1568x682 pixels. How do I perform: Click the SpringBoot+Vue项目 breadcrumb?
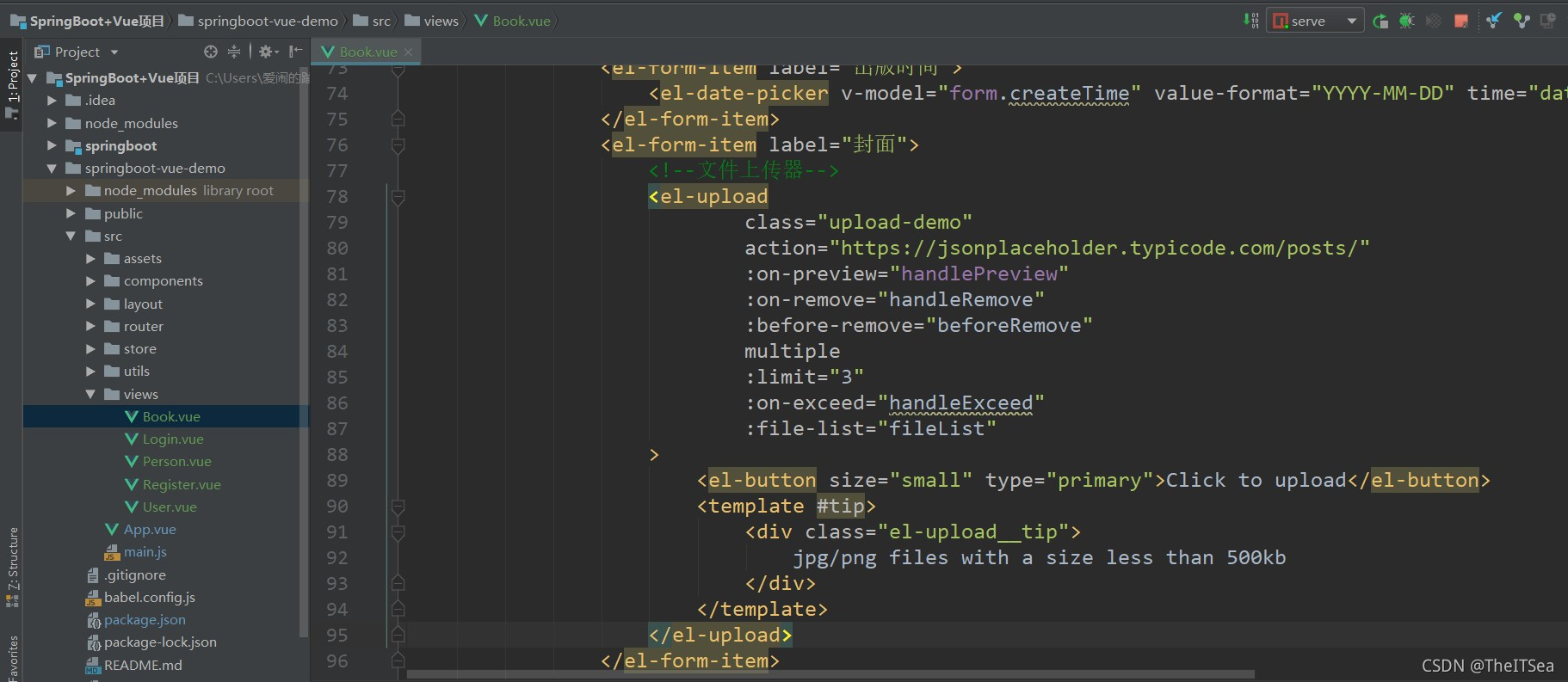tap(87, 21)
